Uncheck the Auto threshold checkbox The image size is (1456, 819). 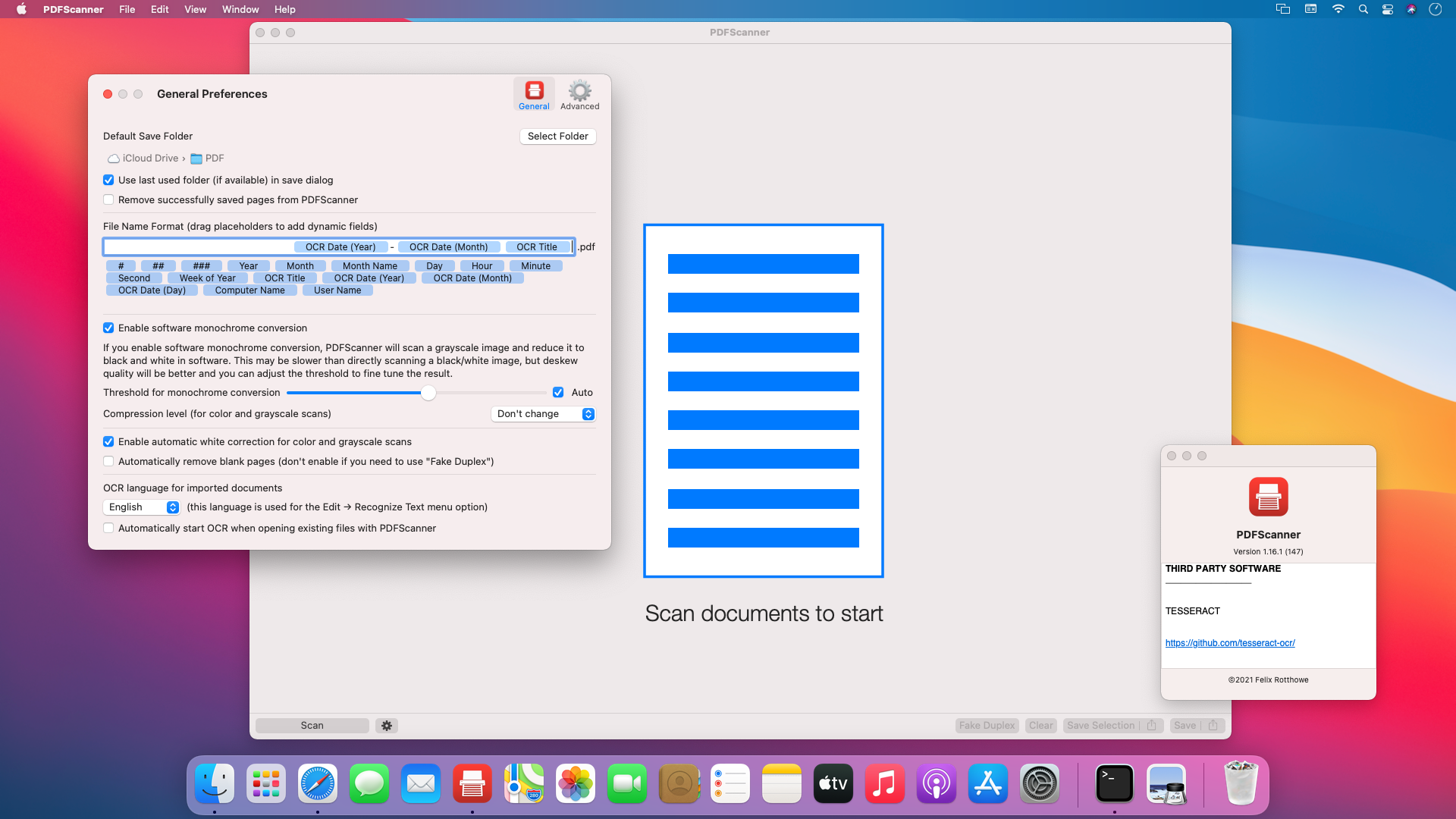pyautogui.click(x=558, y=393)
